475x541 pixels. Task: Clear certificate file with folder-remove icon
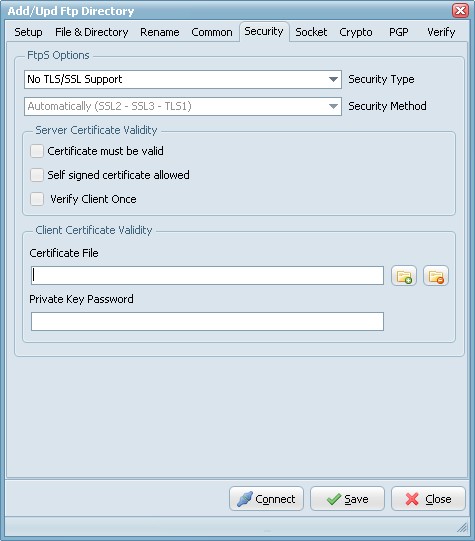point(436,276)
